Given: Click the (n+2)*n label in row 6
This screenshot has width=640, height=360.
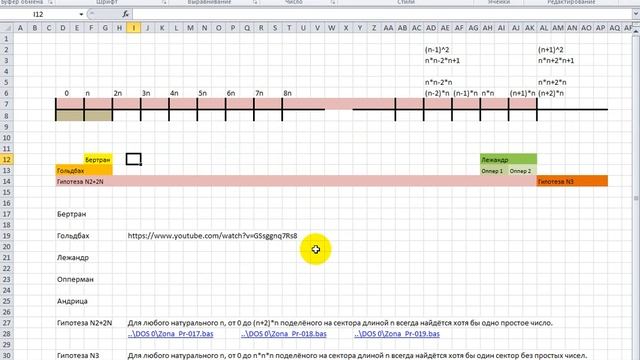Looking at the screenshot, I should point(551,93).
